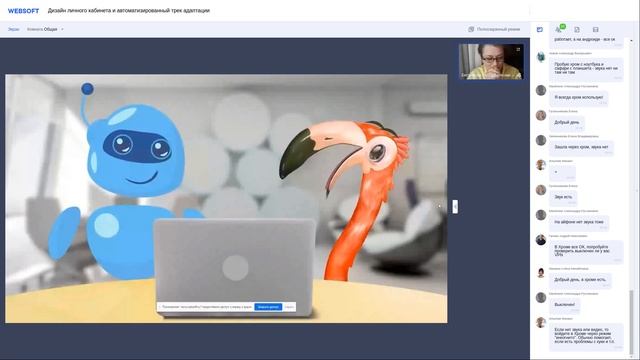Select message 'Пробую хром с ноутбука и сафари'
The height and width of the screenshot is (360, 640).
tap(586, 69)
